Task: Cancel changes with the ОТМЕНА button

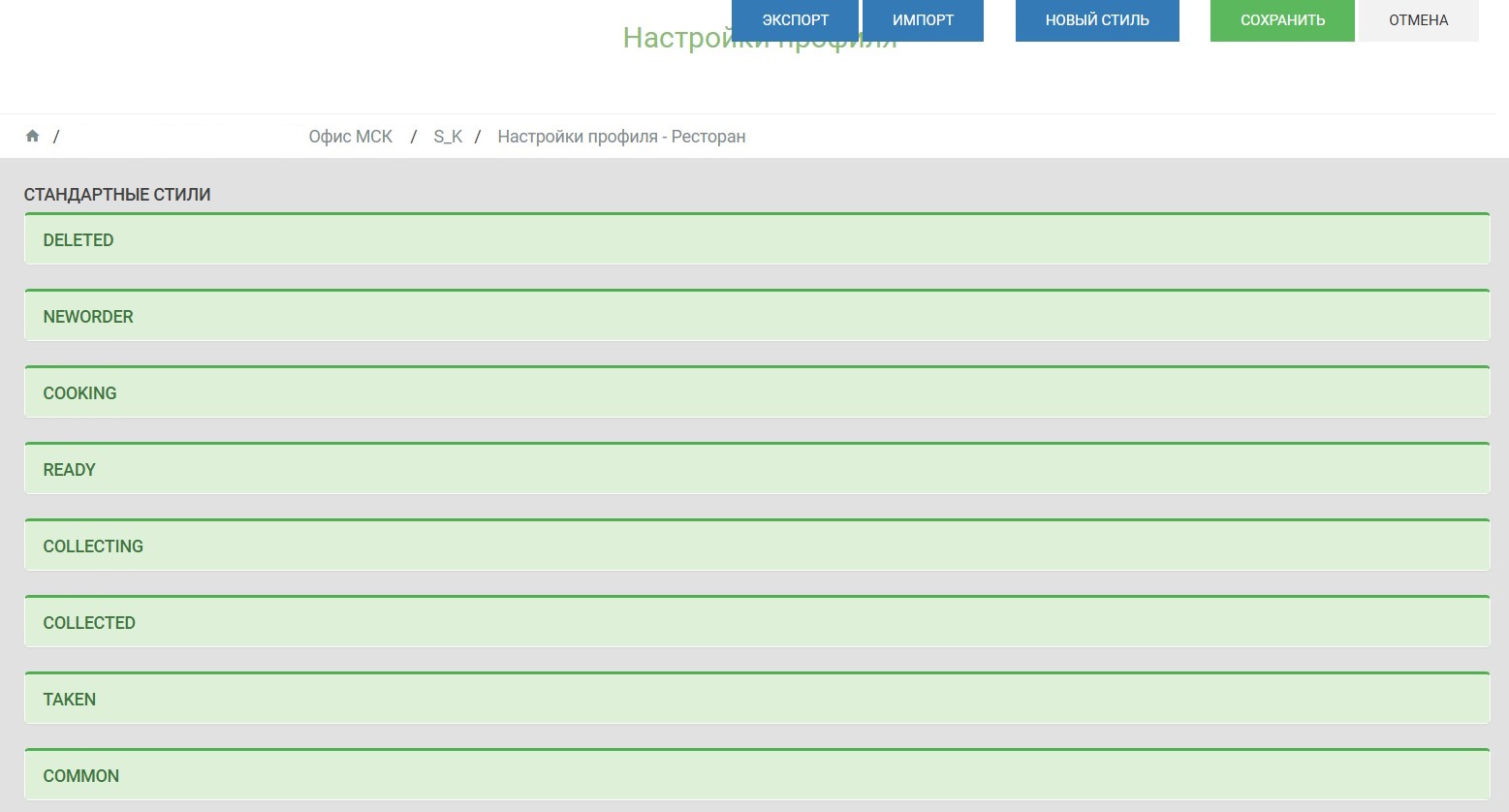Action: click(x=1418, y=20)
